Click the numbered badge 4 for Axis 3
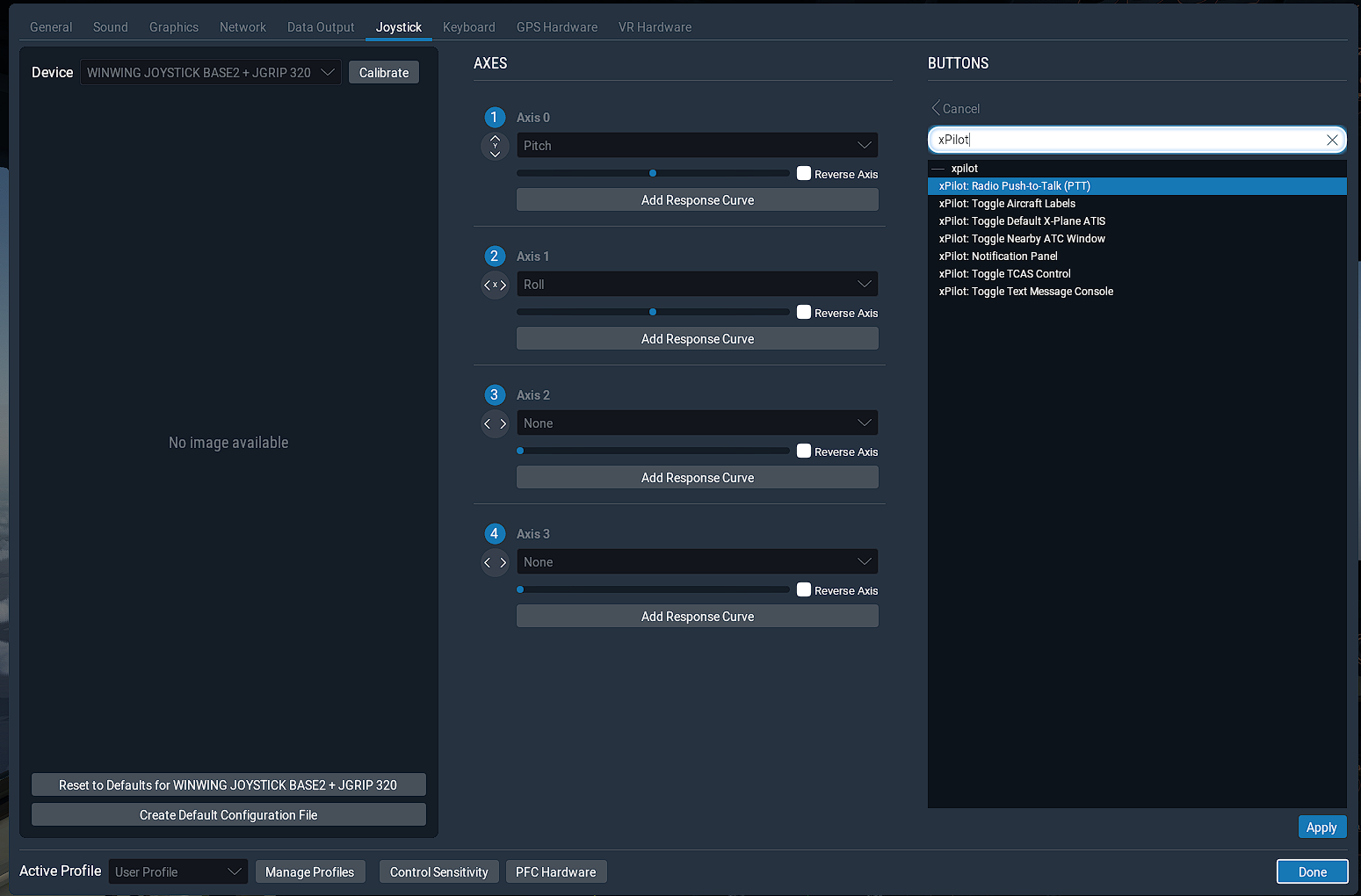The height and width of the screenshot is (896, 1361). (495, 533)
